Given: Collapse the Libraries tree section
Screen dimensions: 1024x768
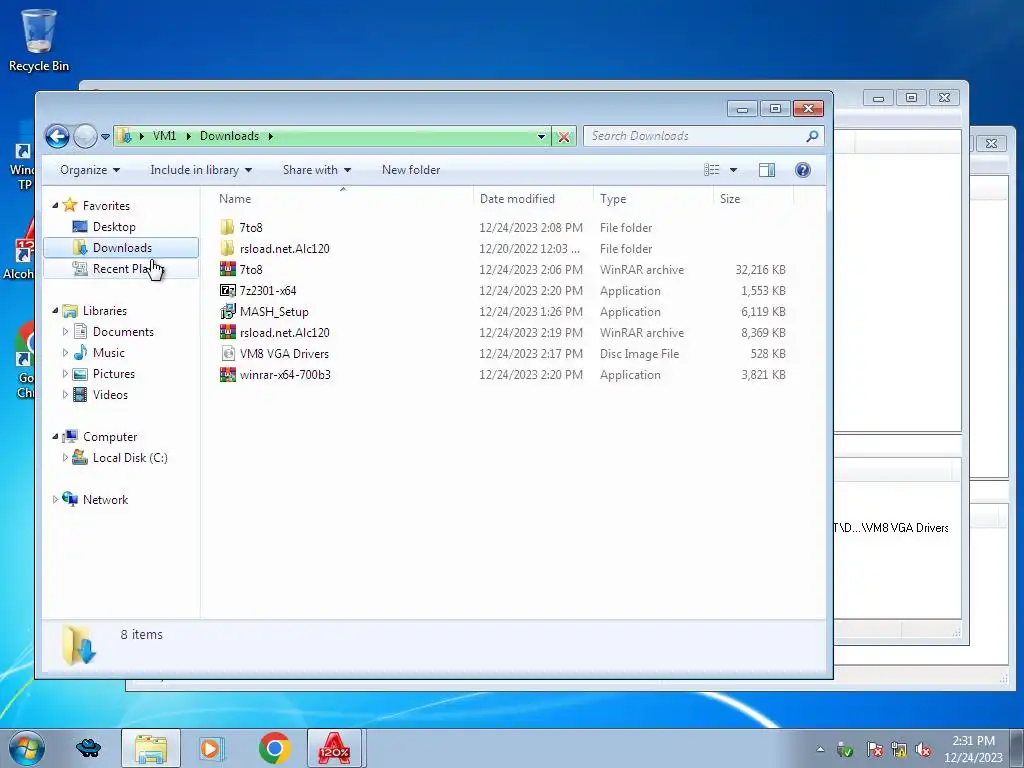Looking at the screenshot, I should coord(56,311).
